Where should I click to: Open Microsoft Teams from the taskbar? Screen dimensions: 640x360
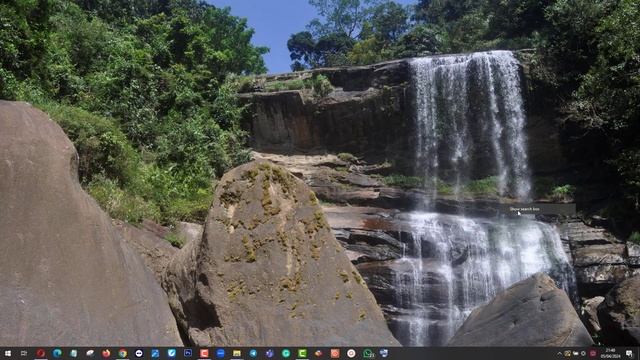pyautogui.click(x=269, y=353)
